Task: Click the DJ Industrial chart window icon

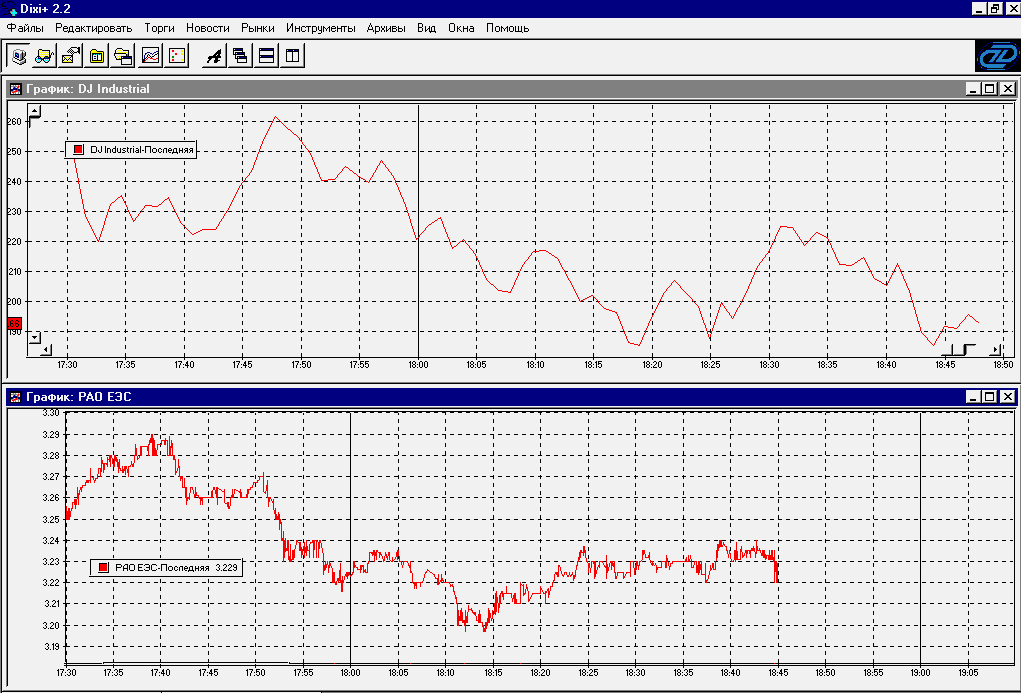Action: pyautogui.click(x=15, y=89)
